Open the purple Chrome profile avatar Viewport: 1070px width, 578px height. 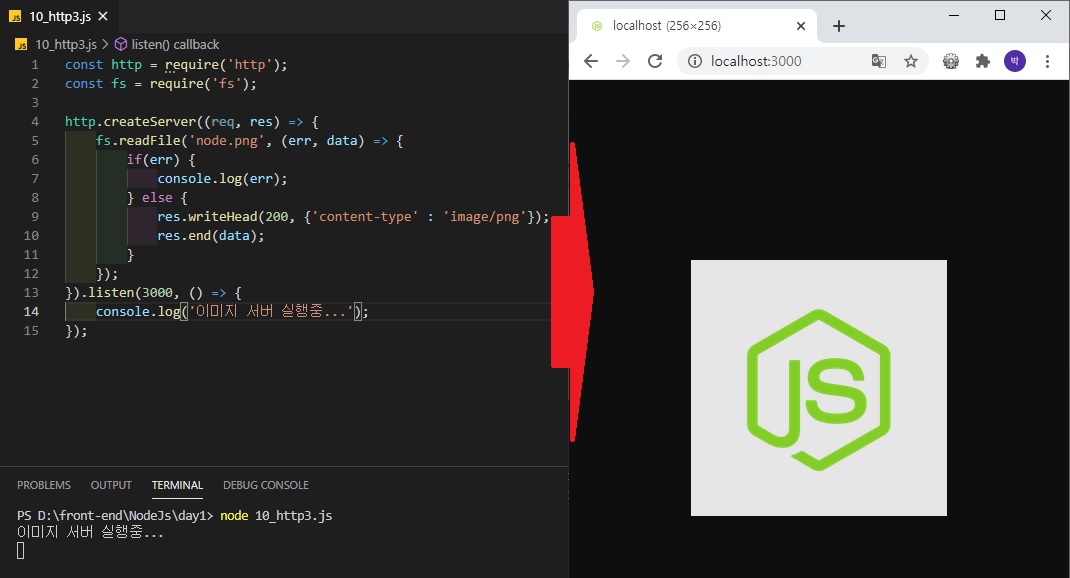[x=1015, y=61]
